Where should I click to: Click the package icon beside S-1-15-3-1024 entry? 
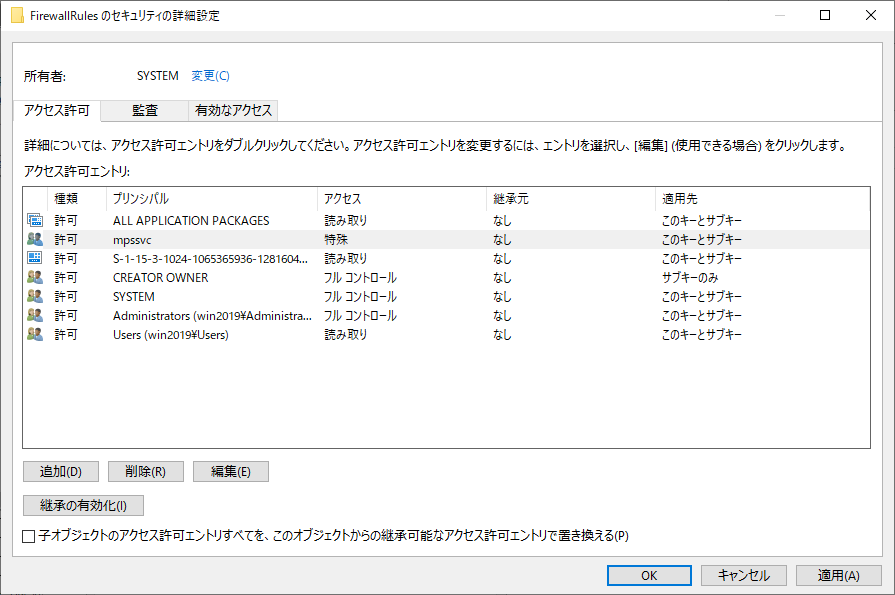(35, 258)
